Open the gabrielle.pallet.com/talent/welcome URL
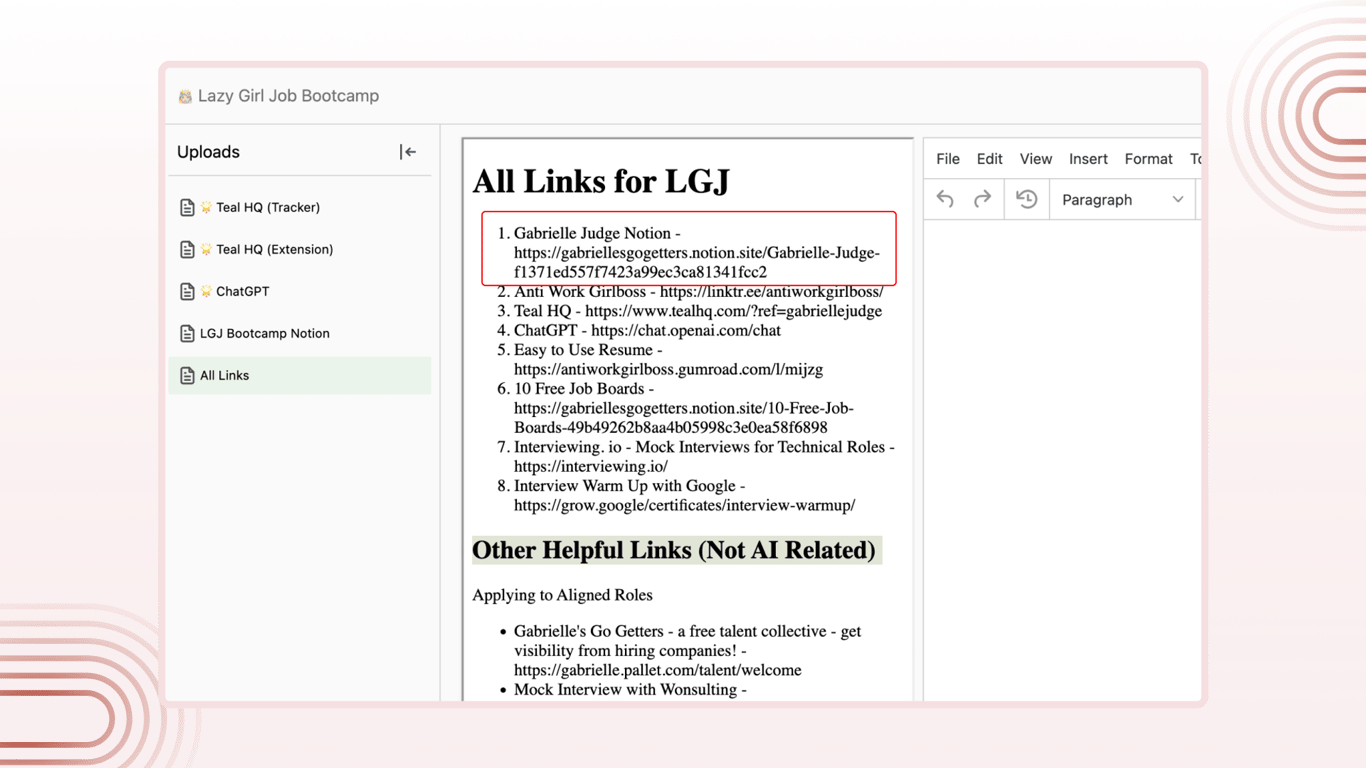The height and width of the screenshot is (768, 1366). (x=658, y=670)
